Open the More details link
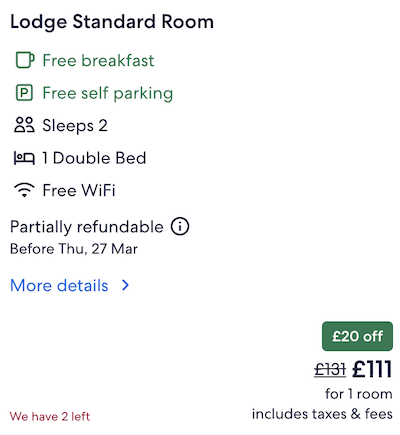This screenshot has height=435, width=400. click(x=59, y=286)
